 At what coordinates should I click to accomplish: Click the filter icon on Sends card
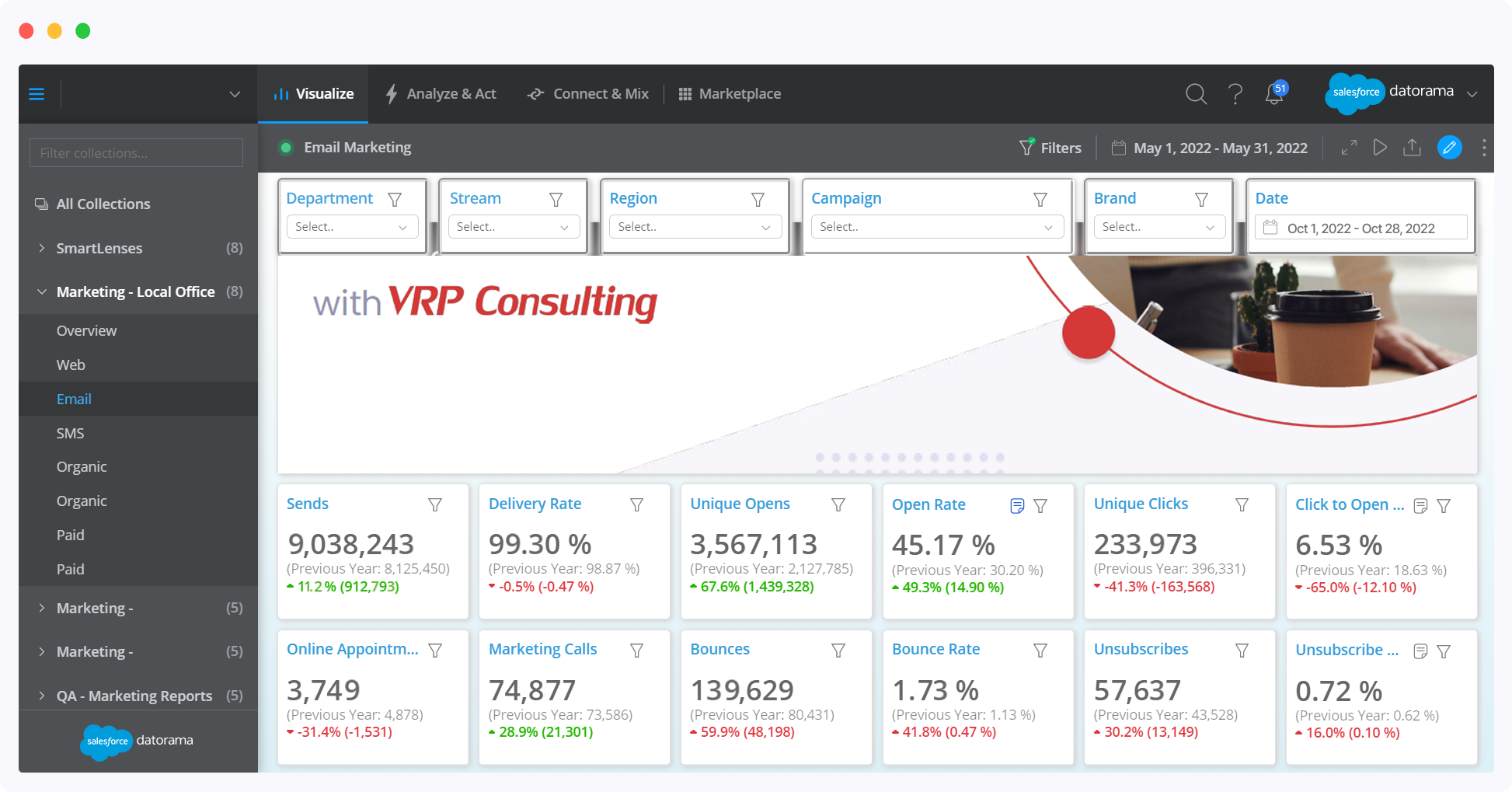[435, 505]
